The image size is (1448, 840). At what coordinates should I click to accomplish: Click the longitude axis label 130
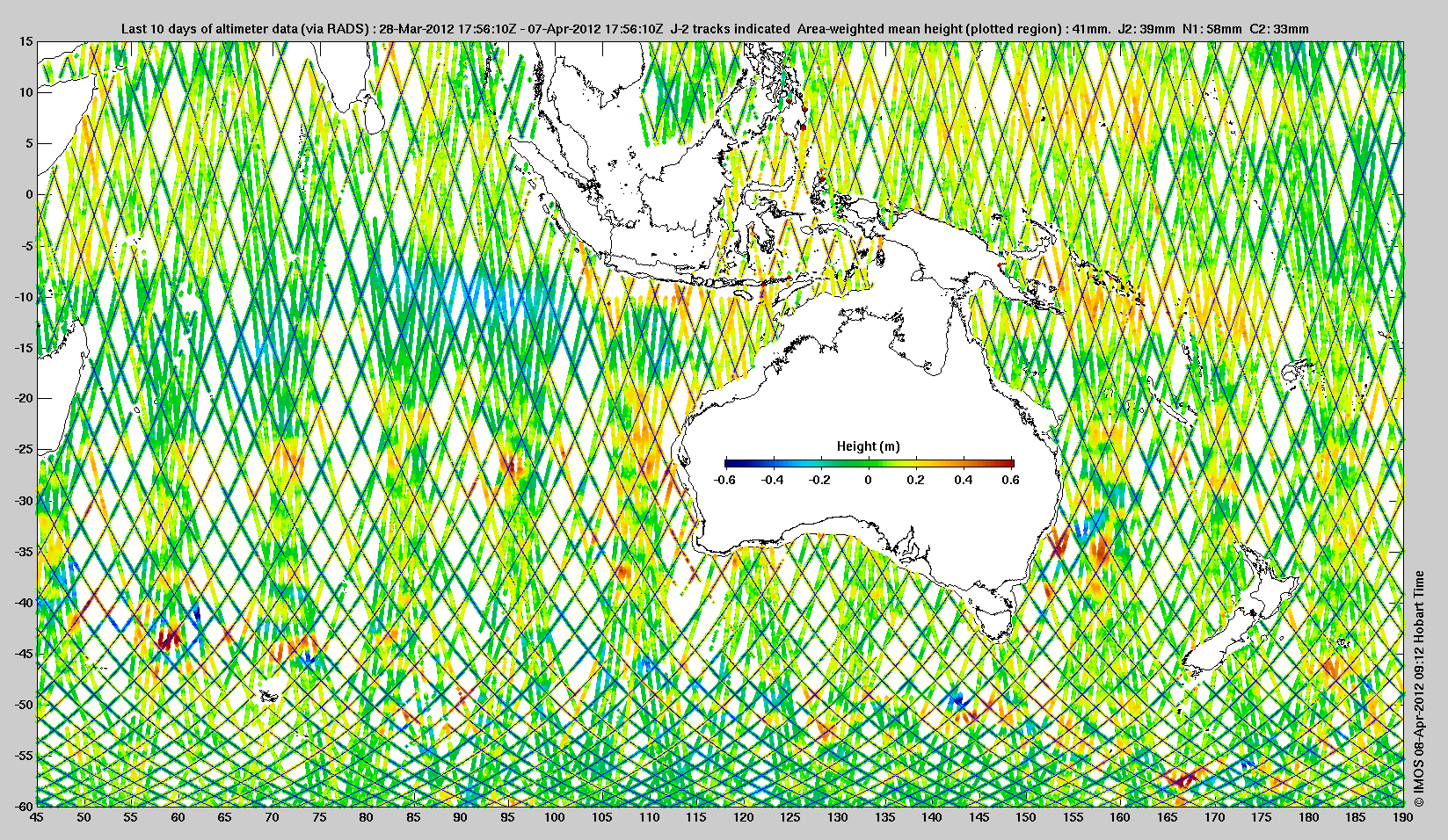pos(837,817)
